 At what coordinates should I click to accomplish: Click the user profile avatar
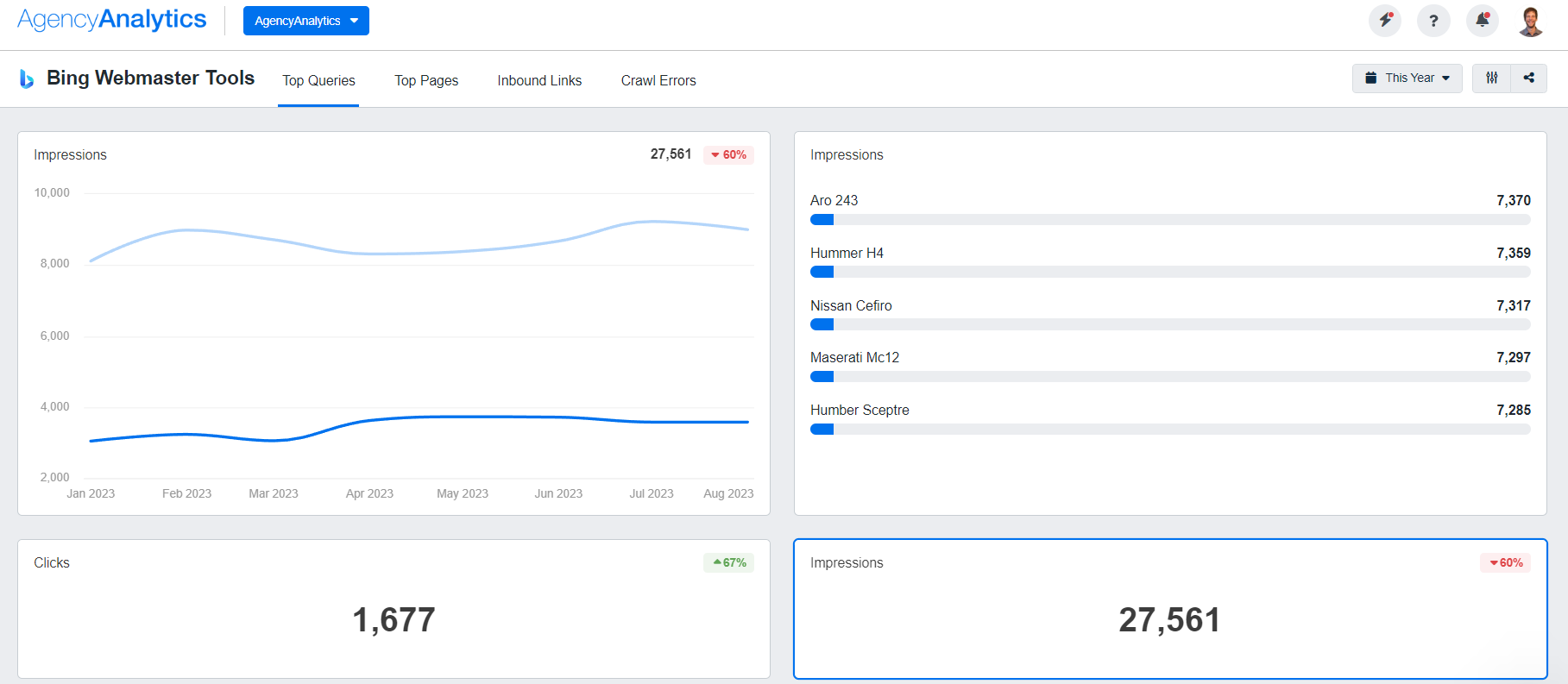(1531, 21)
